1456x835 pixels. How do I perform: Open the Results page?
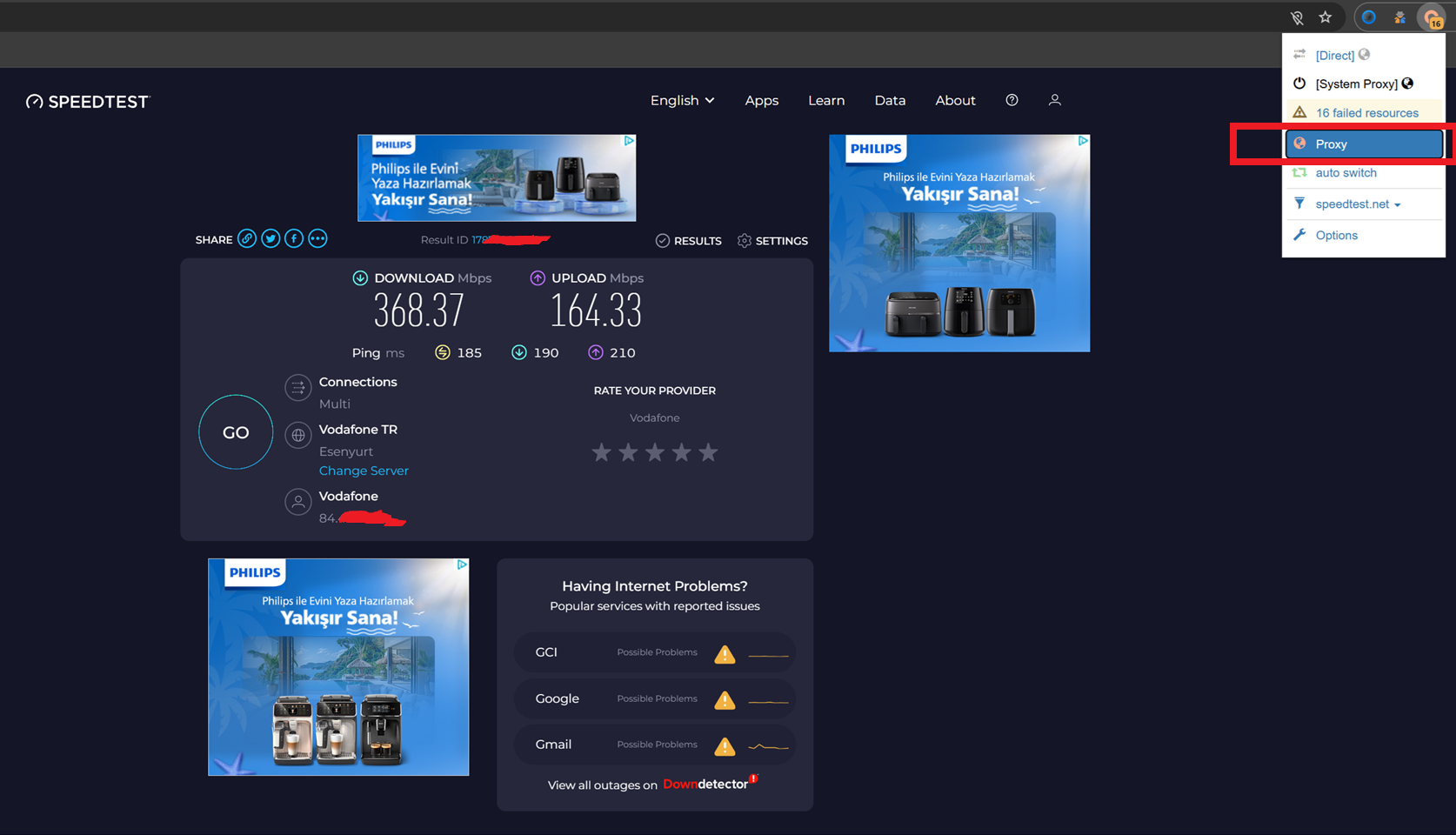click(x=688, y=241)
